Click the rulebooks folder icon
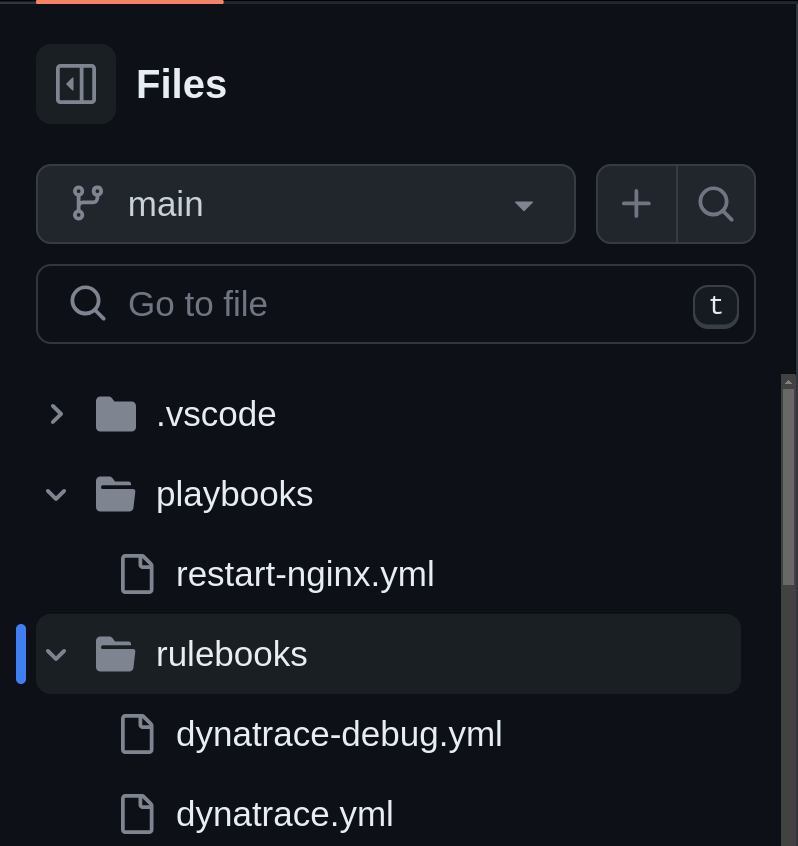798x846 pixels. (115, 654)
